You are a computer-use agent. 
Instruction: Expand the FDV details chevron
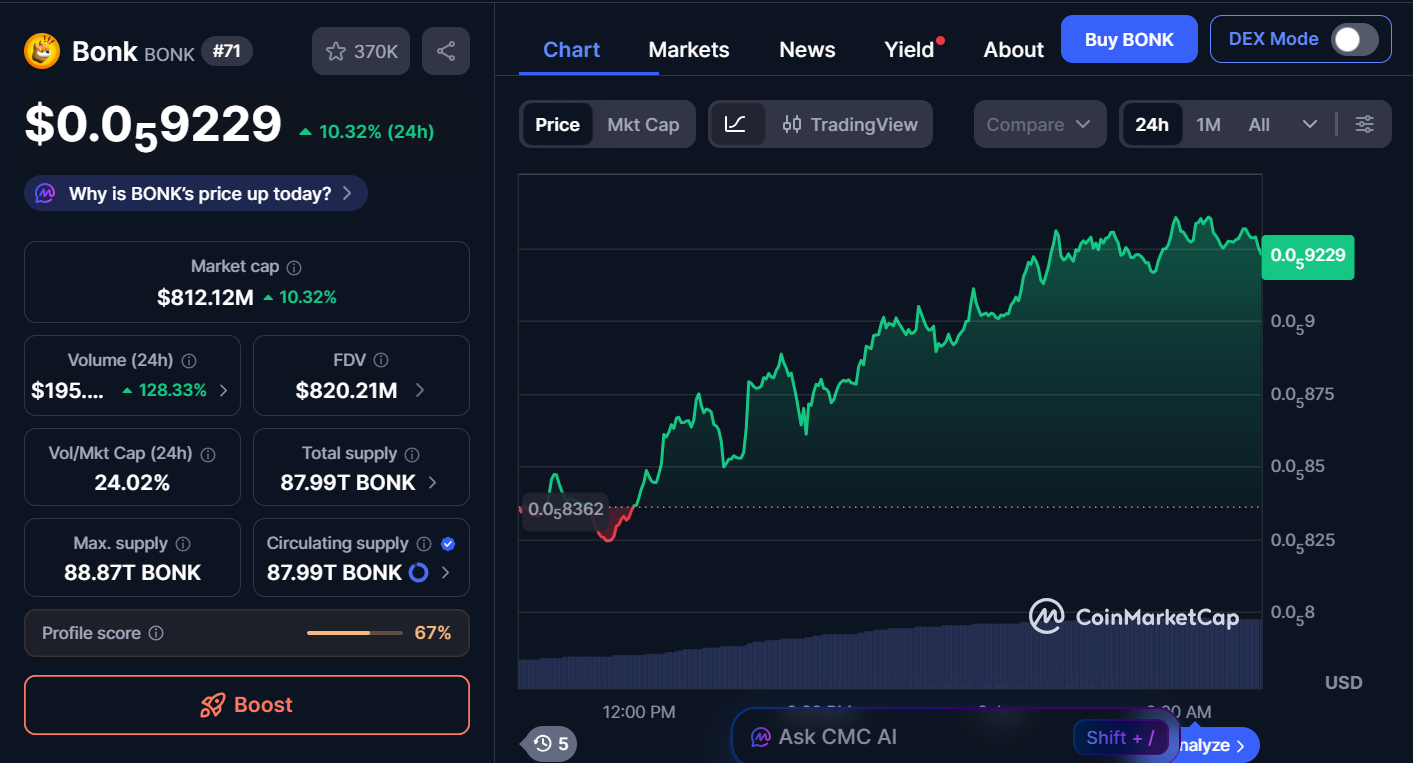pyautogui.click(x=419, y=391)
